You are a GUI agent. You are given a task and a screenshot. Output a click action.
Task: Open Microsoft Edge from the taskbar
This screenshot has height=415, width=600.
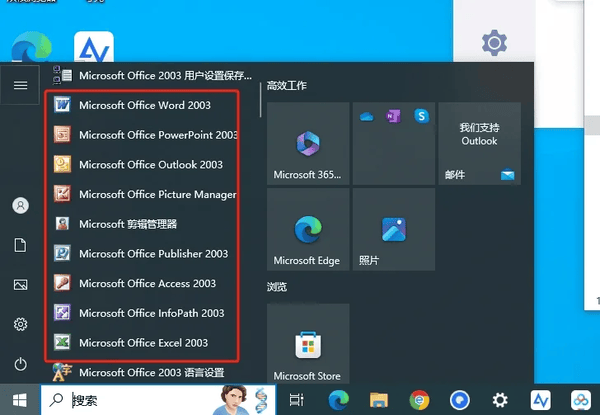339,400
